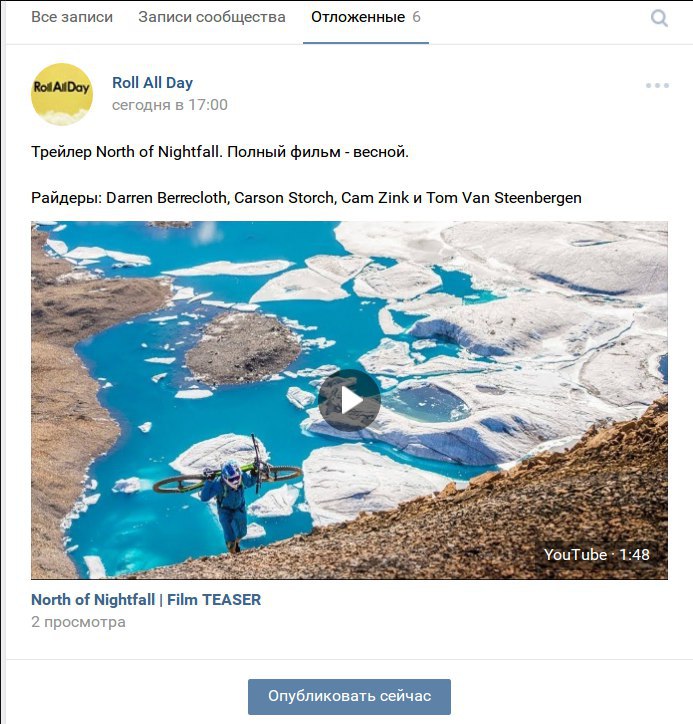
Task: Switch to the Все записи tab
Action: pos(72,17)
